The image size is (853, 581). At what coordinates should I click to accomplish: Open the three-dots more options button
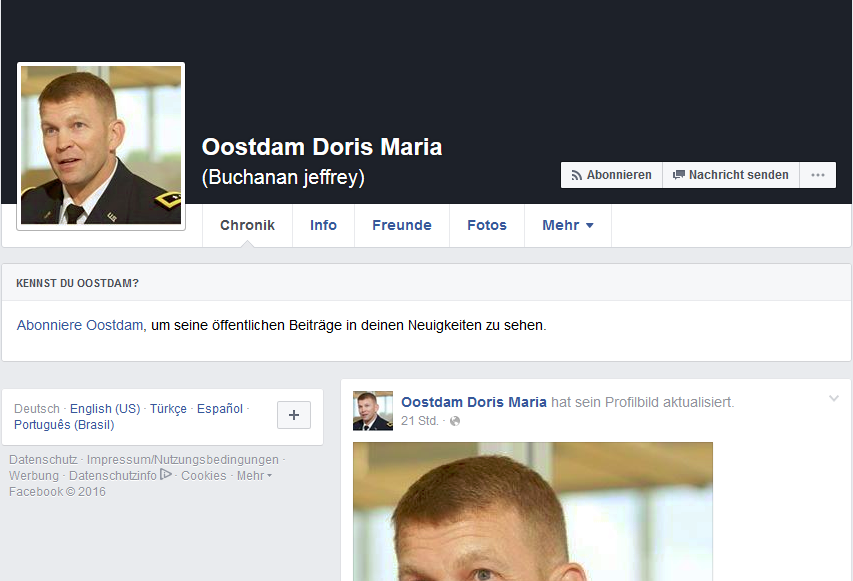[x=818, y=175]
